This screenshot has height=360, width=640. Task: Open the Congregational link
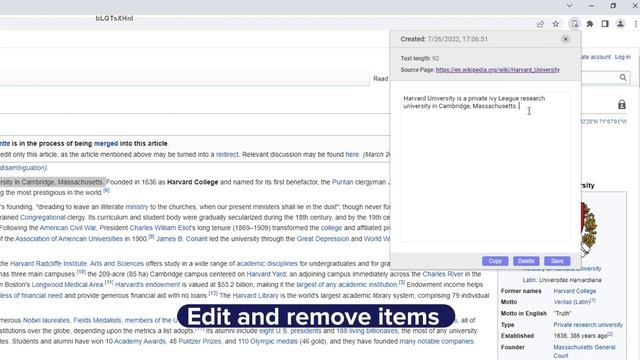pos(43,218)
